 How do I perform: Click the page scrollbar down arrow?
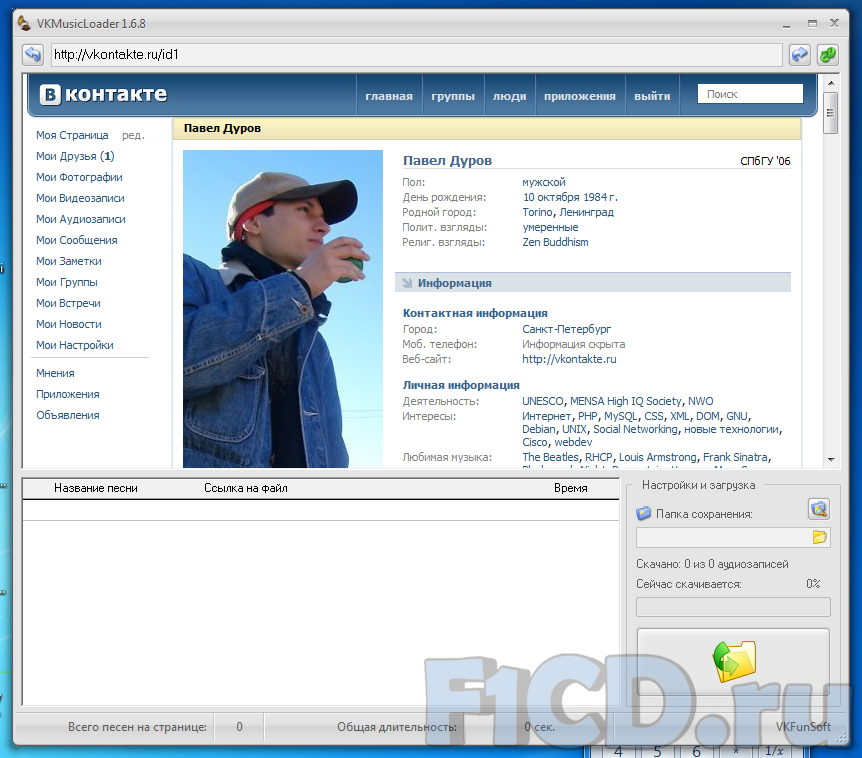click(x=831, y=460)
